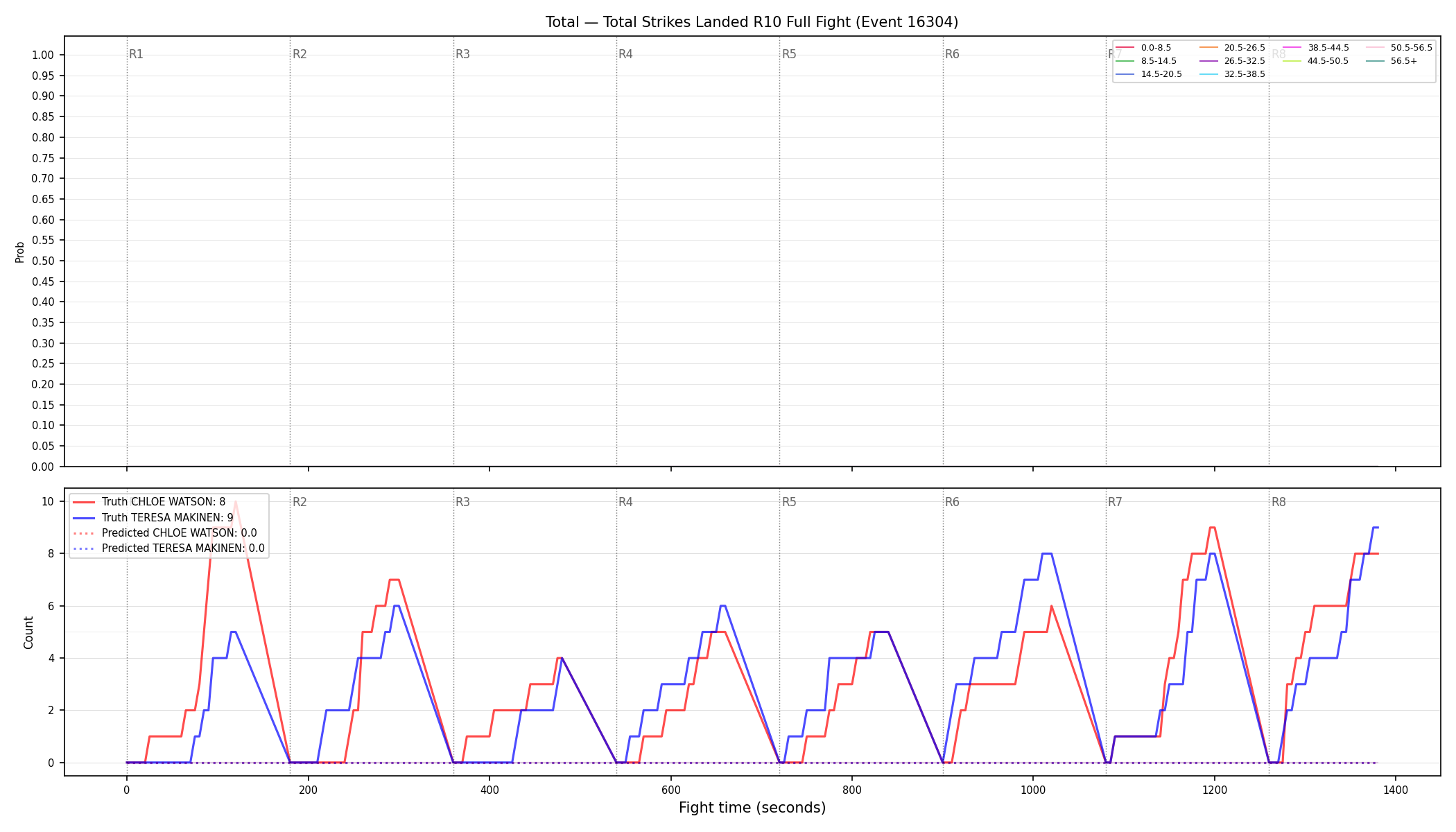Click the R6 round marker in count plot
The image size is (1456, 832).
tap(952, 502)
